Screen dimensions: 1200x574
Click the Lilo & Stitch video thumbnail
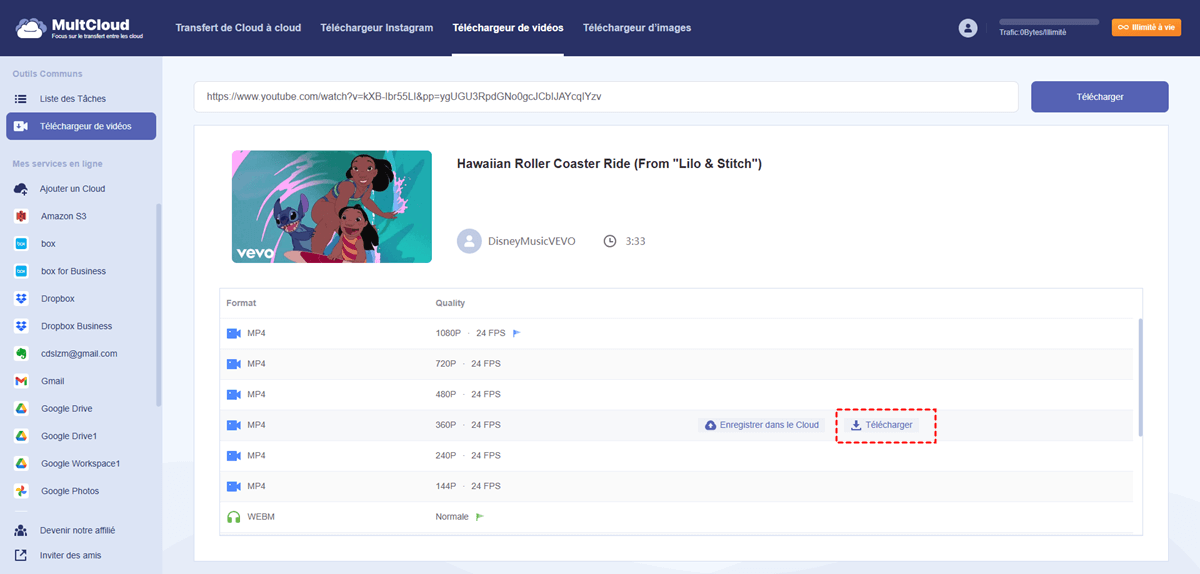click(x=332, y=206)
